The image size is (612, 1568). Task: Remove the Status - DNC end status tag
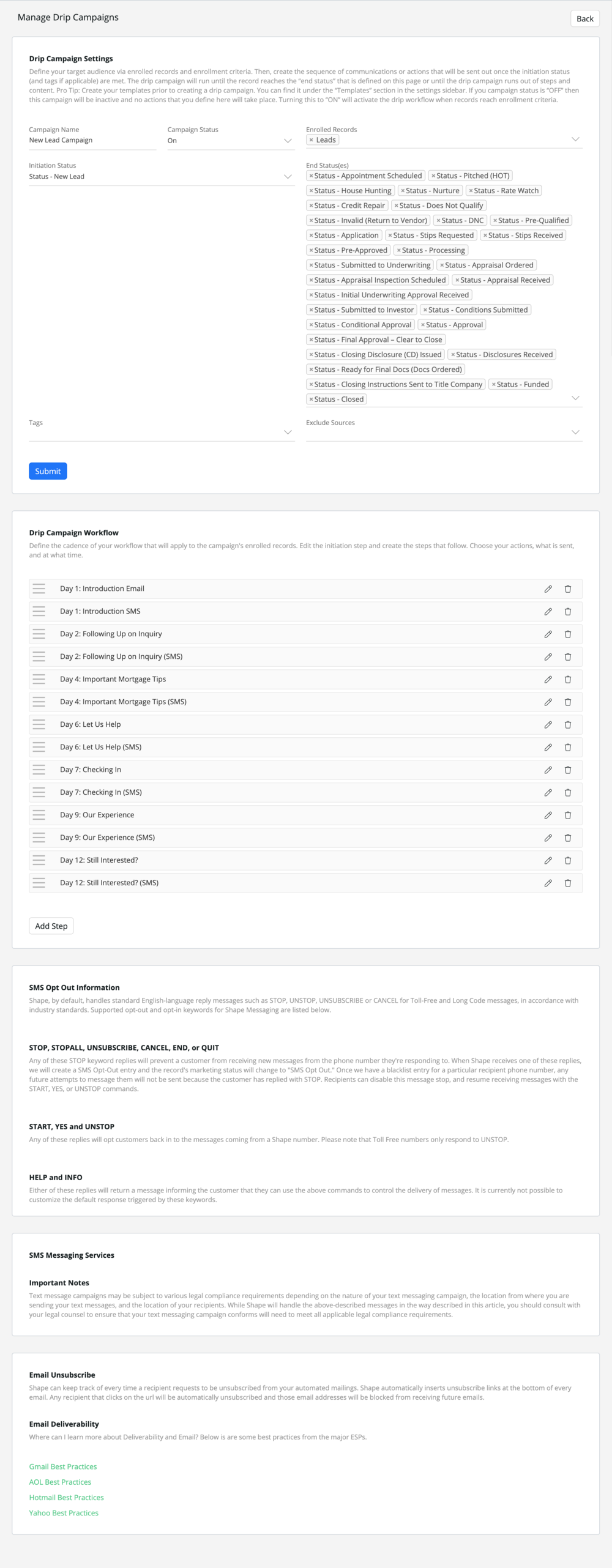pyautogui.click(x=438, y=220)
